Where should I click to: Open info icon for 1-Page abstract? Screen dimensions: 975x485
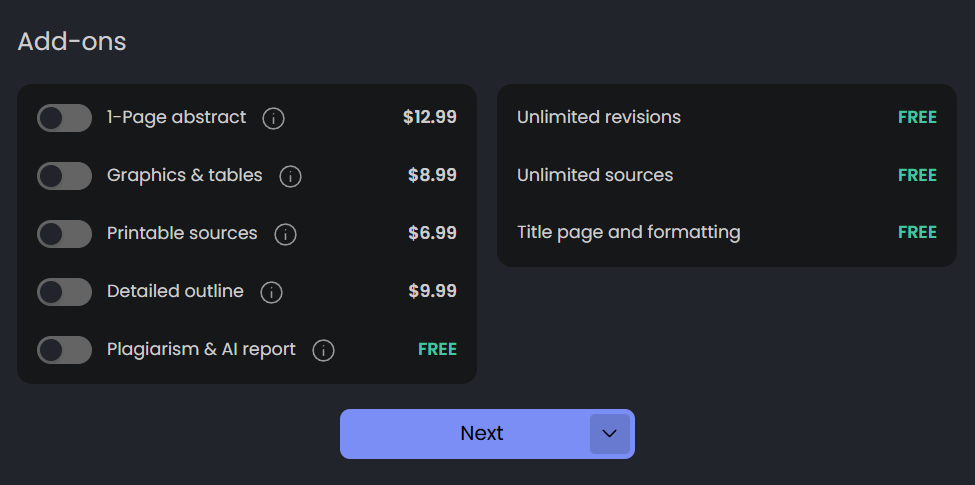point(273,118)
